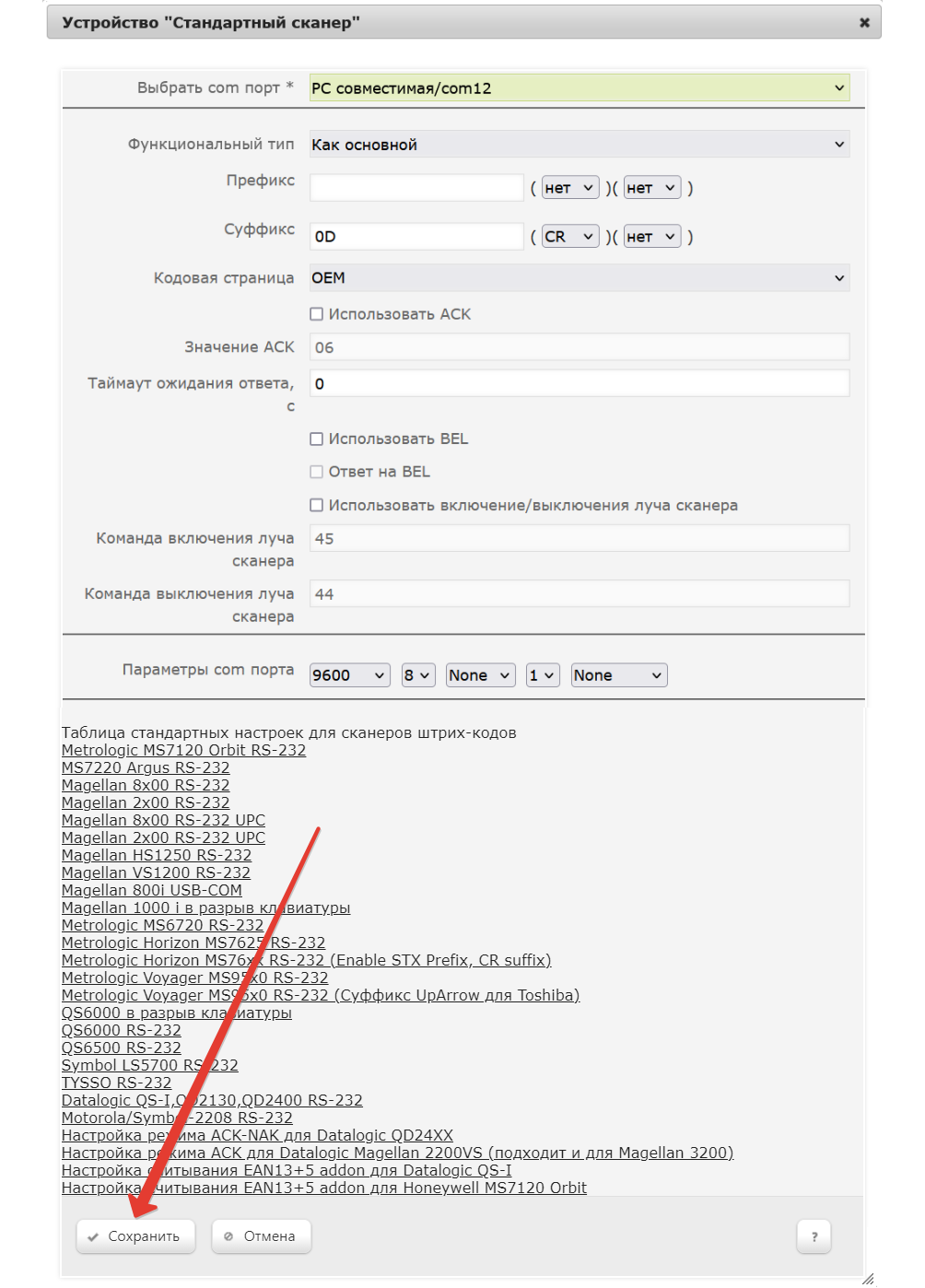Open QS6000 в разрыв клавиатуры link
Screen dimensions: 925x1288
(x=176, y=1013)
